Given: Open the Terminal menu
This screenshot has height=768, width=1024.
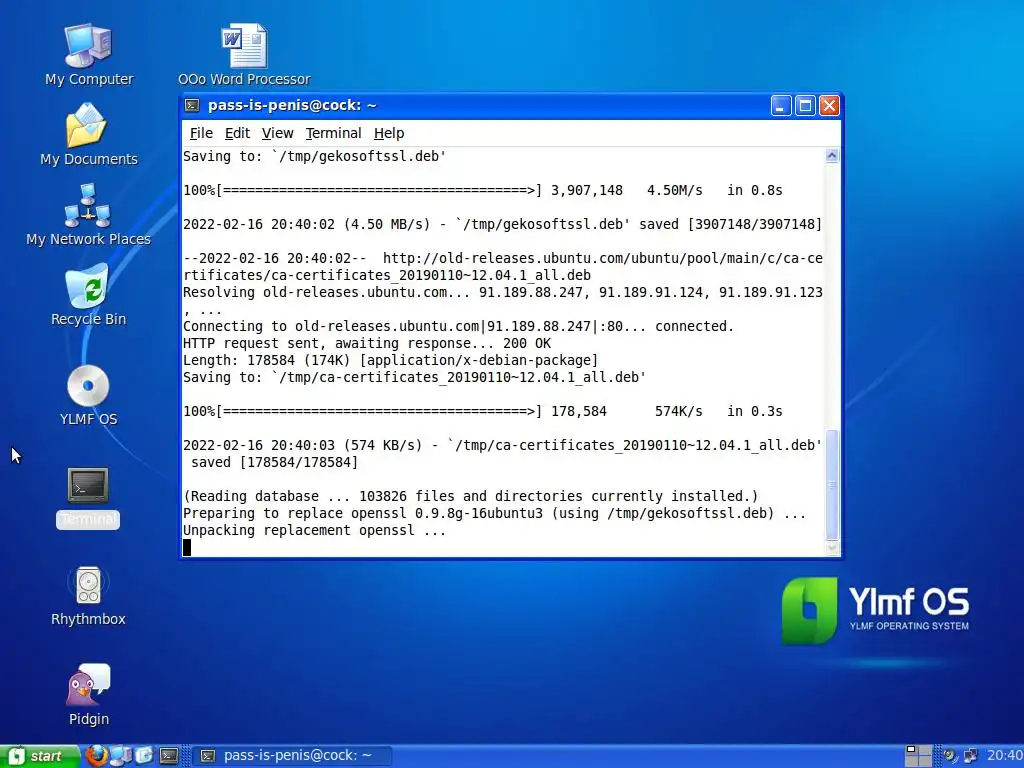Looking at the screenshot, I should [333, 133].
